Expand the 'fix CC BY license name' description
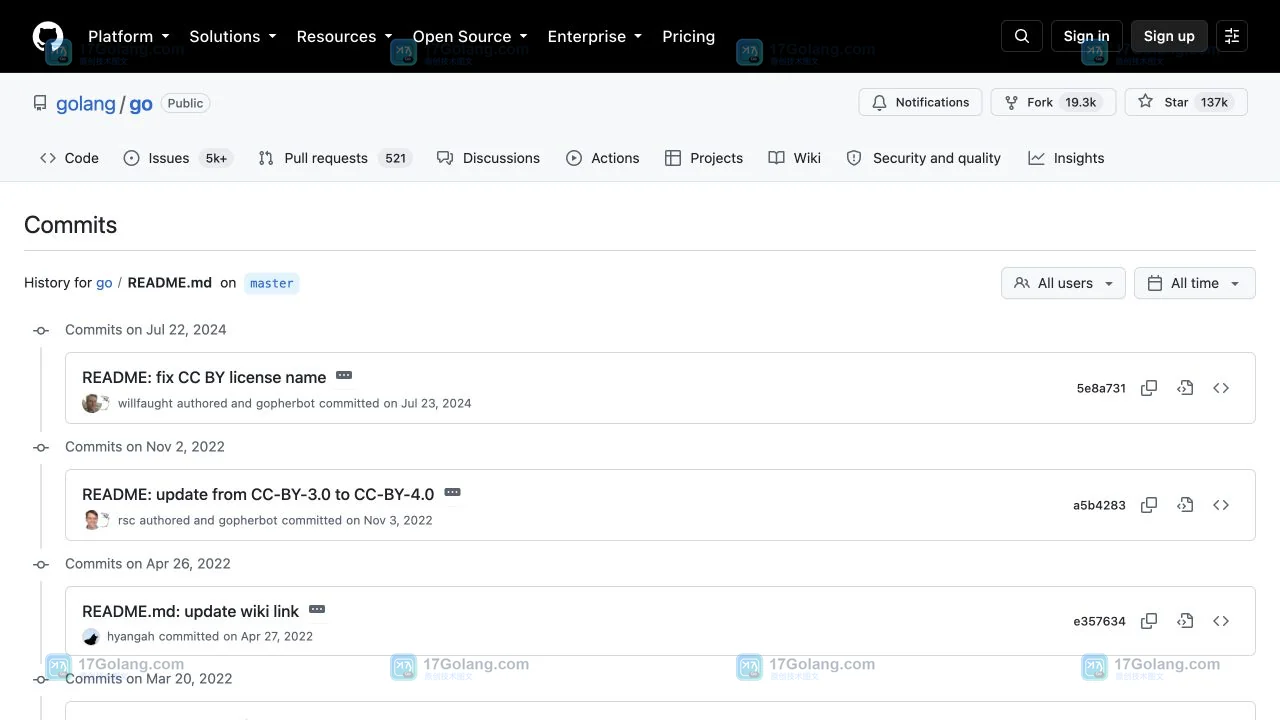1280x720 pixels. coord(344,376)
